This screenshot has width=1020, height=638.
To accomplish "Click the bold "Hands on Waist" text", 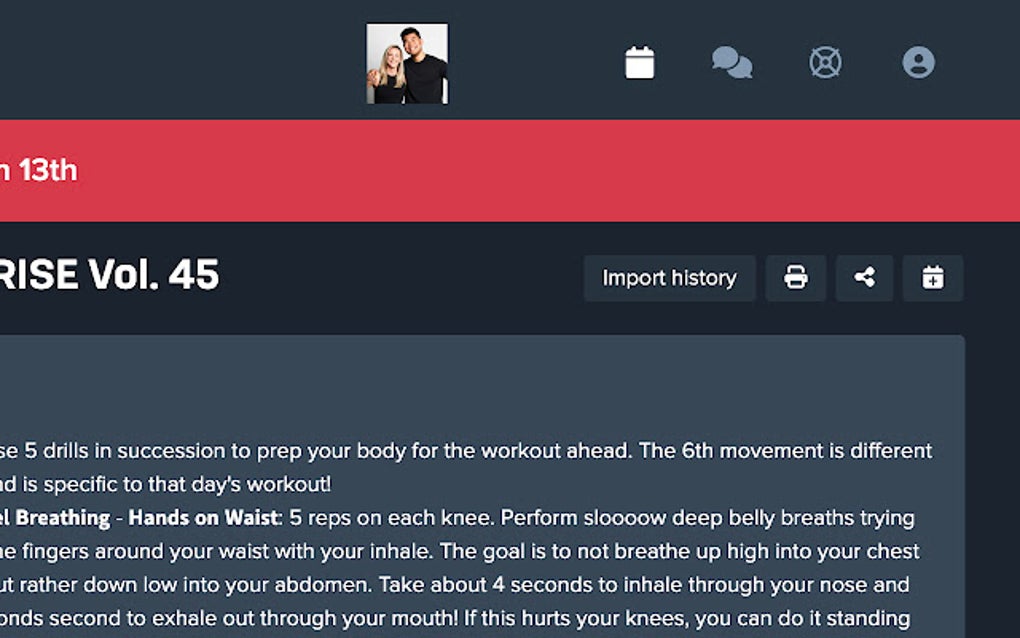I will tap(203, 518).
